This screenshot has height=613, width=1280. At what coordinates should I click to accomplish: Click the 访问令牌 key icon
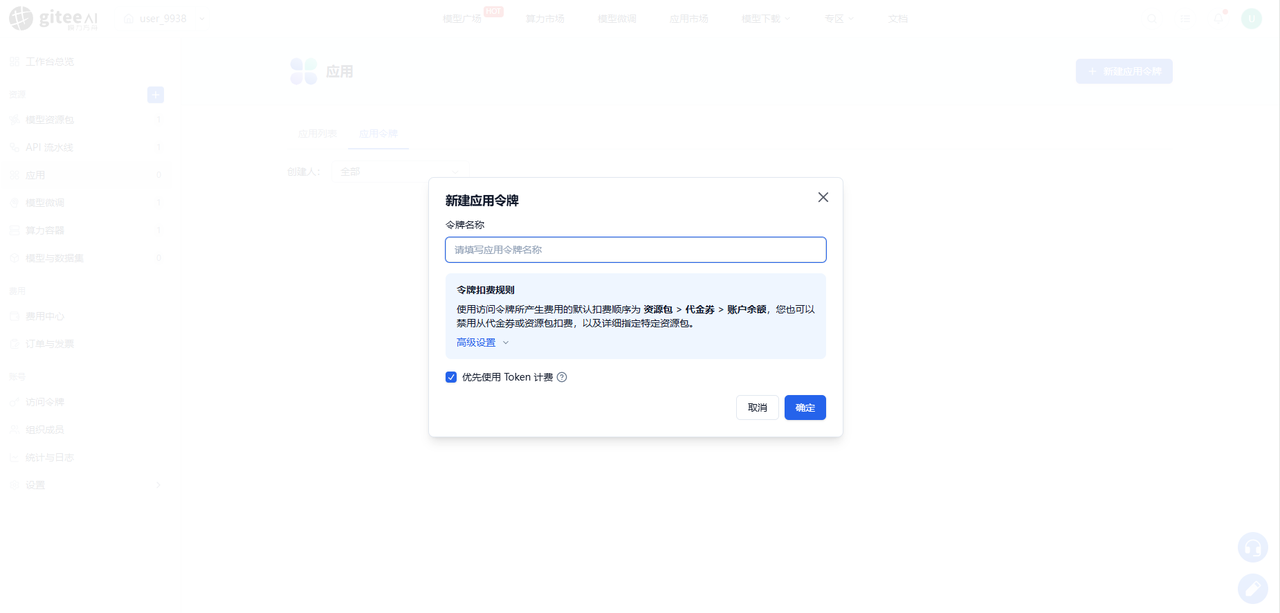tap(14, 402)
